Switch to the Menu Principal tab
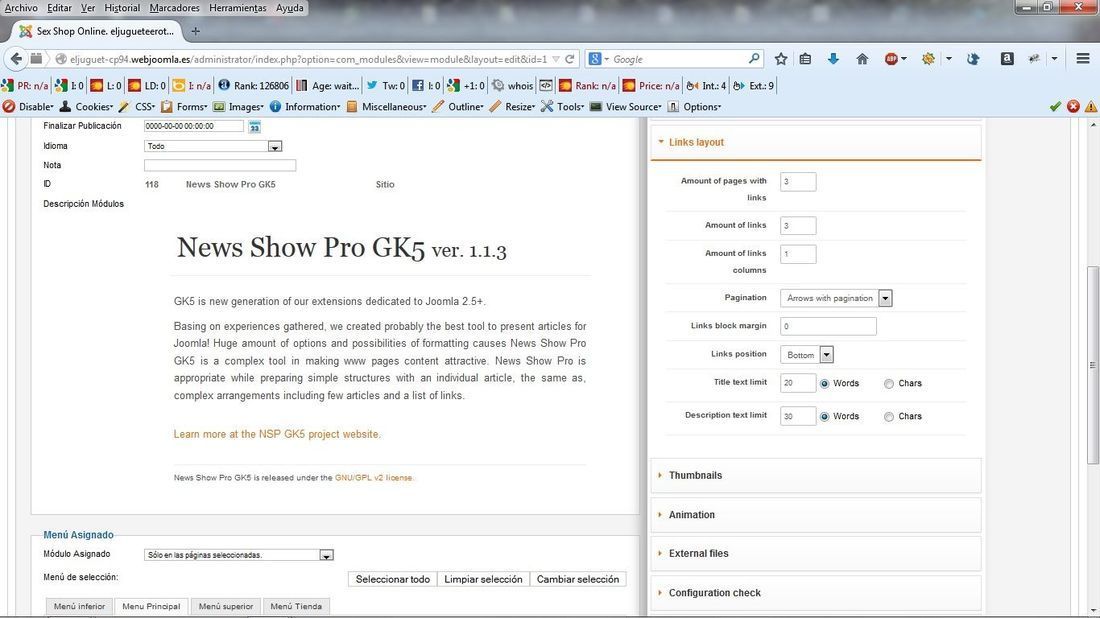This screenshot has width=1100, height=618. point(152,607)
